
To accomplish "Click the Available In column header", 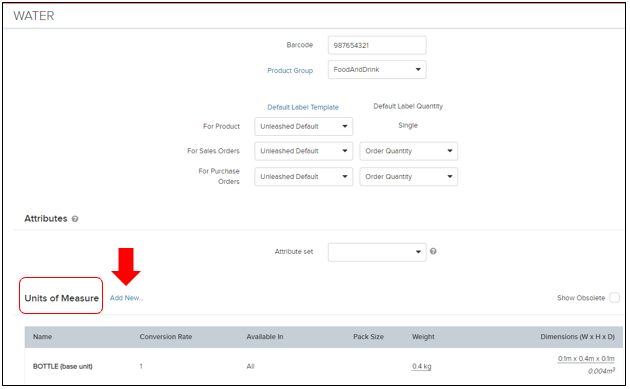I will pos(265,337).
